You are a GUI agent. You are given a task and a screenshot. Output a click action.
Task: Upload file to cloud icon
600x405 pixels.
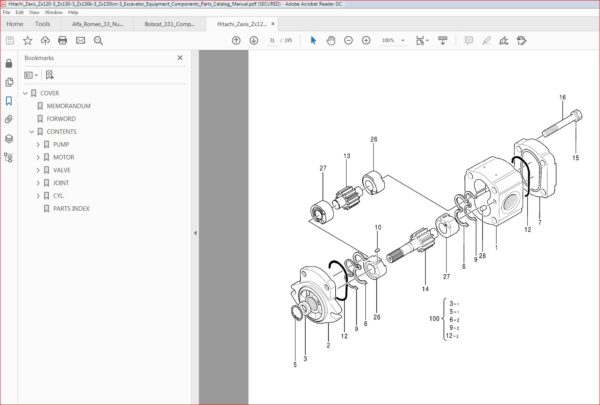(45, 40)
